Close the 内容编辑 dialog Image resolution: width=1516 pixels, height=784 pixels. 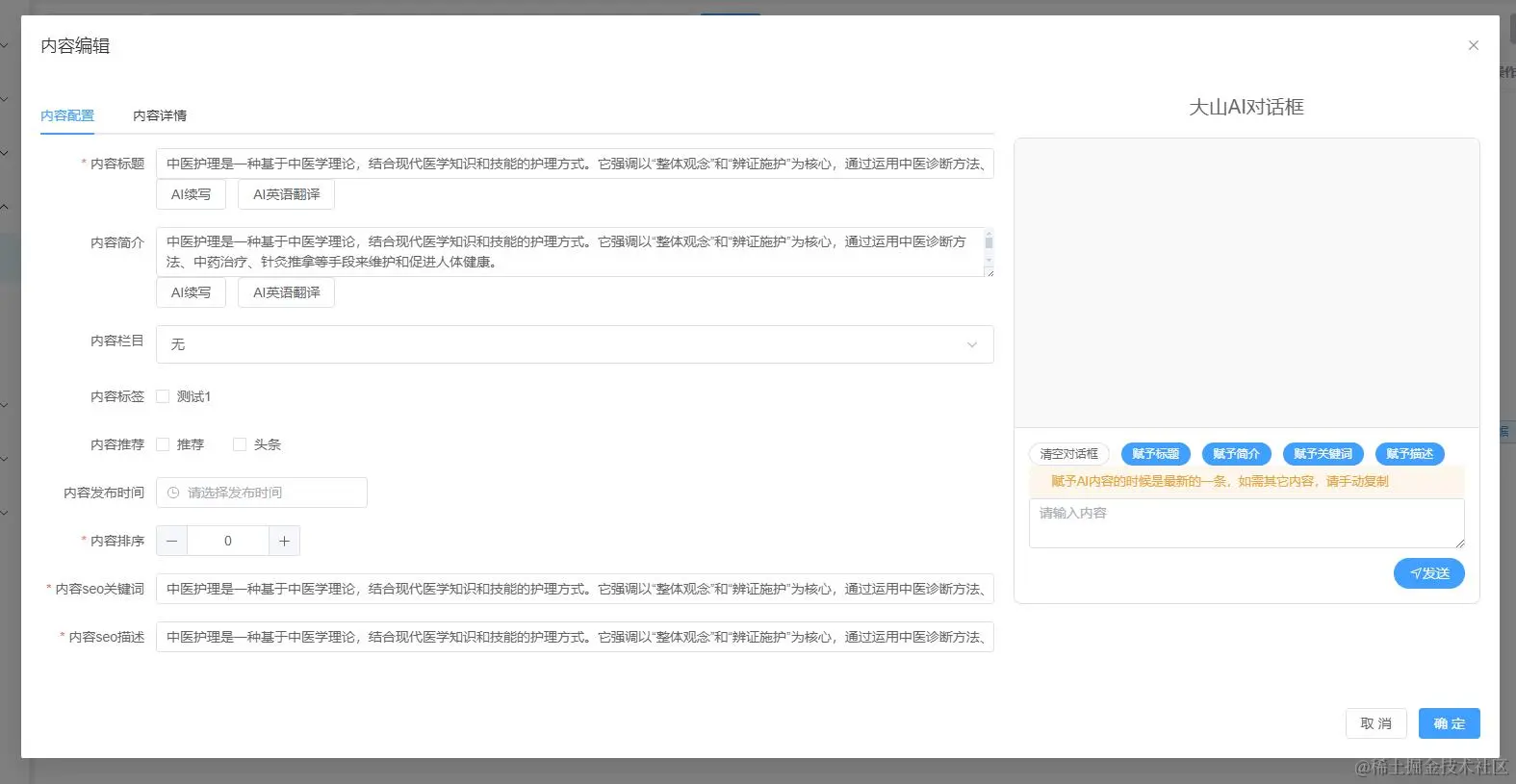click(x=1473, y=45)
